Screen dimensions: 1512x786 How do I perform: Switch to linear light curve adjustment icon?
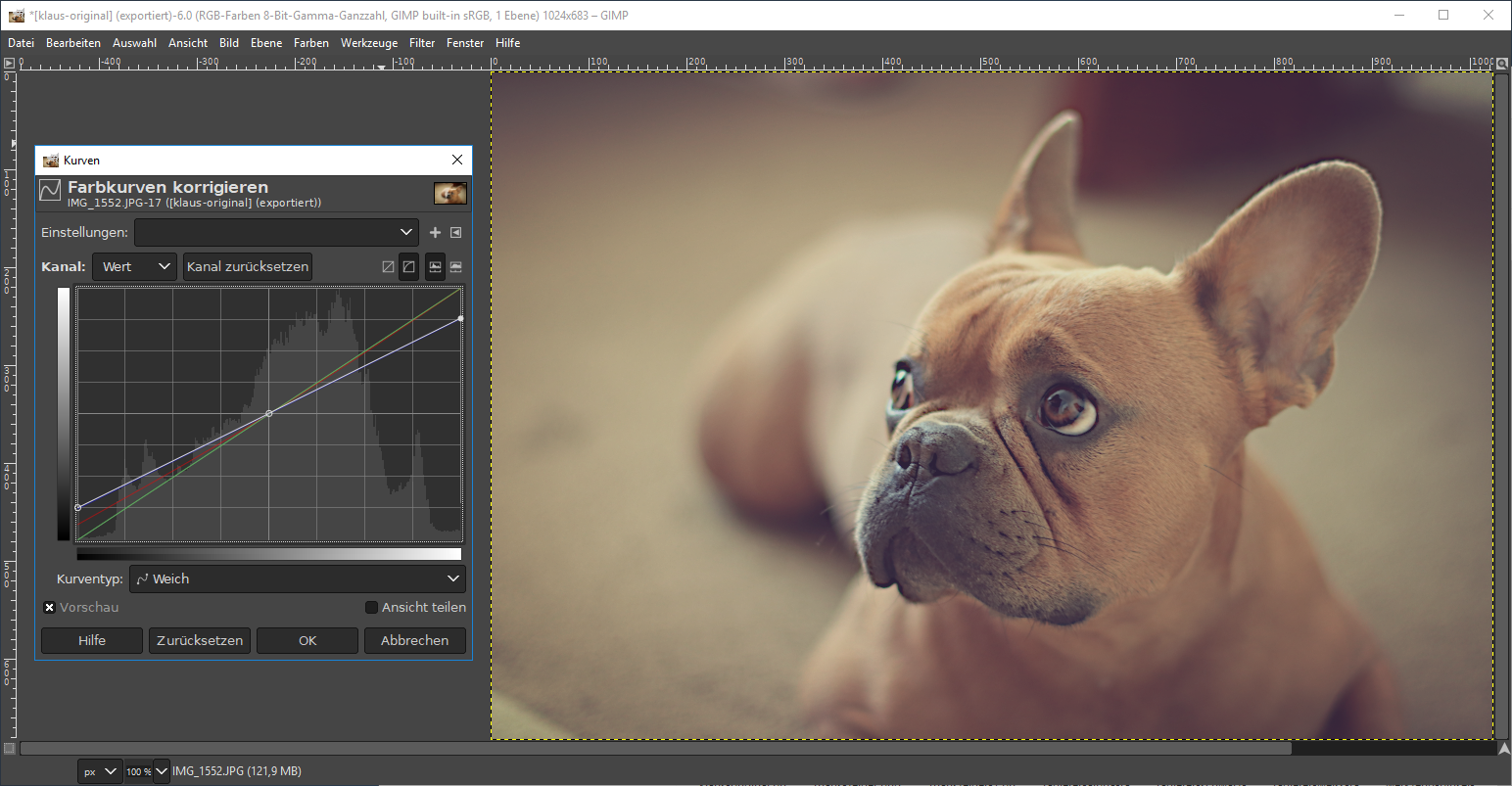(388, 267)
